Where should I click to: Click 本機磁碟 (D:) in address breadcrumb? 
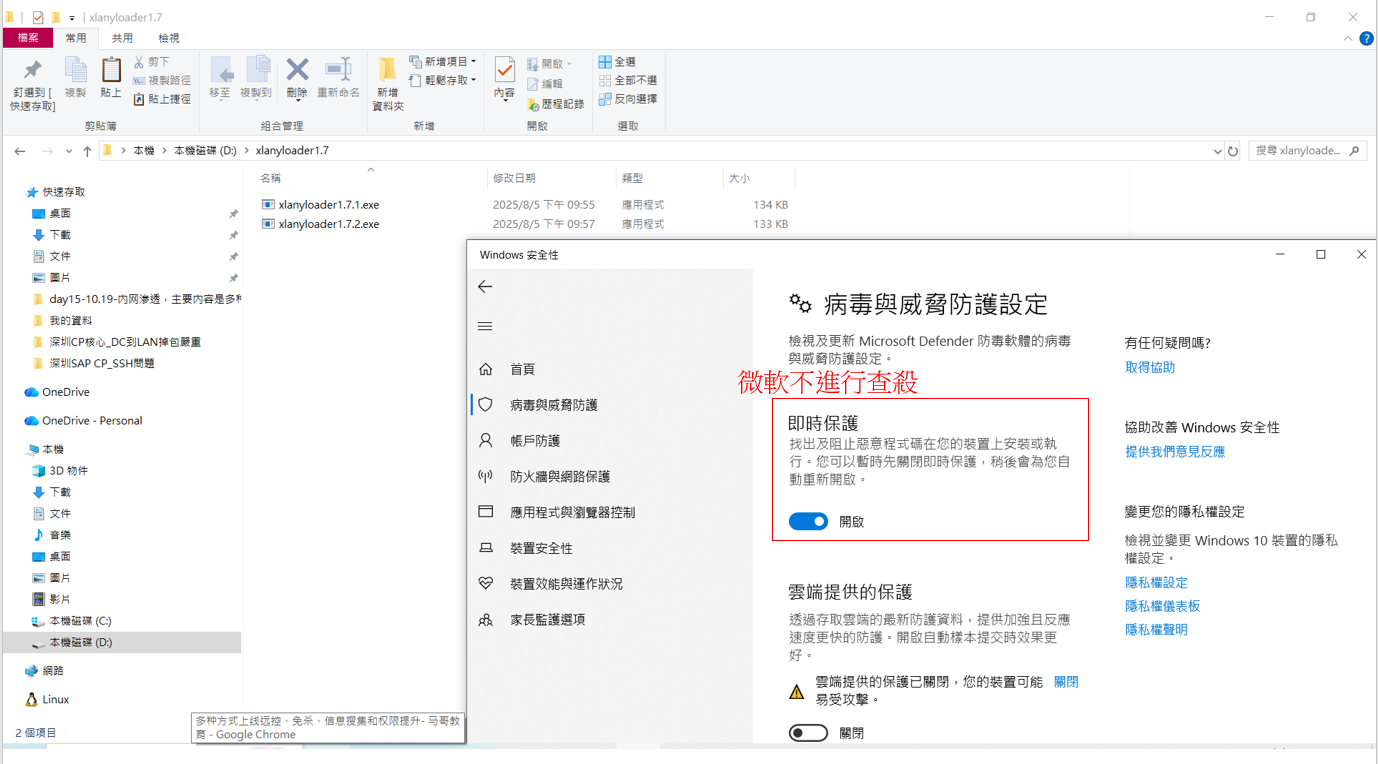click(x=205, y=151)
